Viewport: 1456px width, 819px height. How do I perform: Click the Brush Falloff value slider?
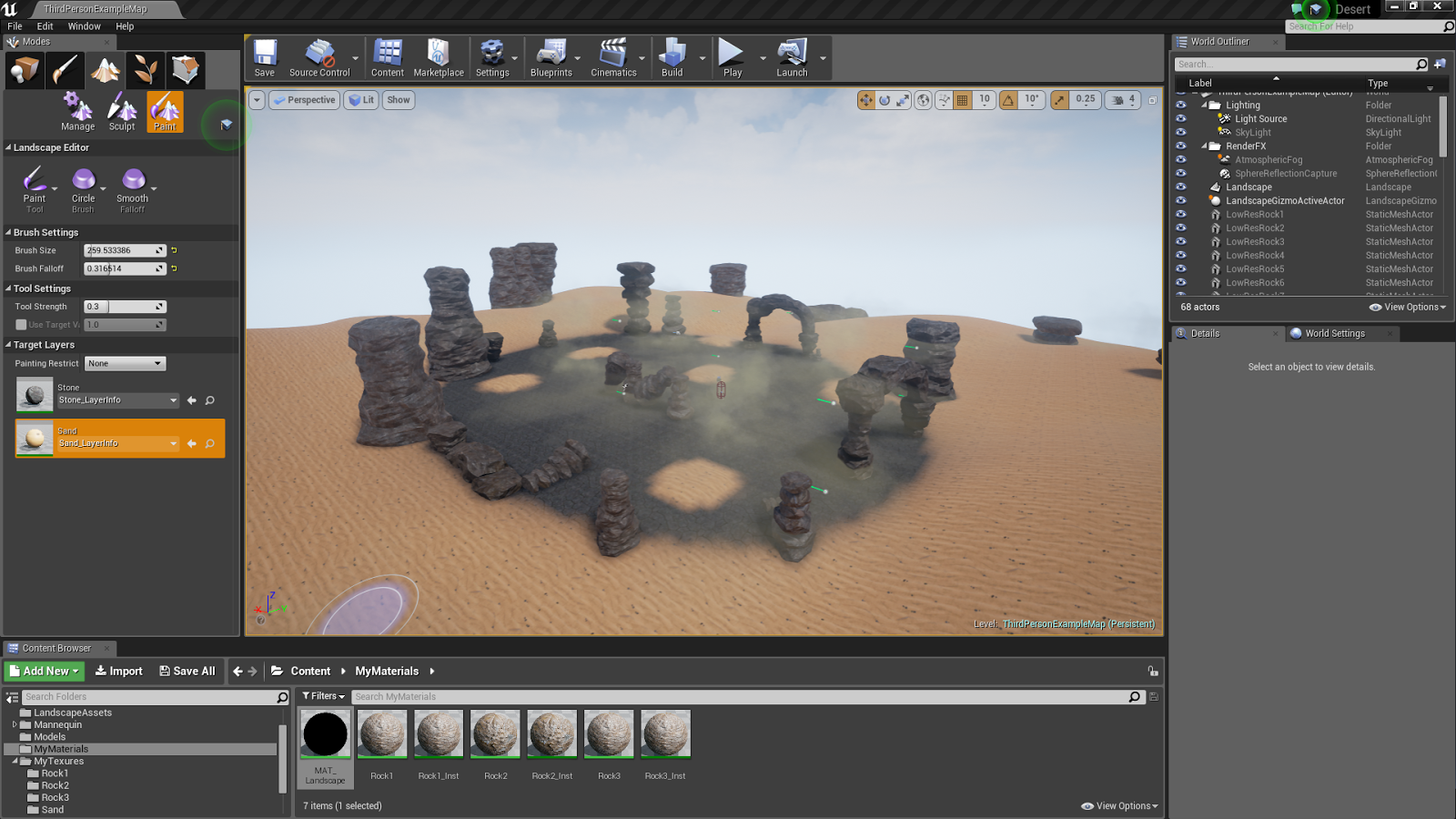click(x=125, y=268)
